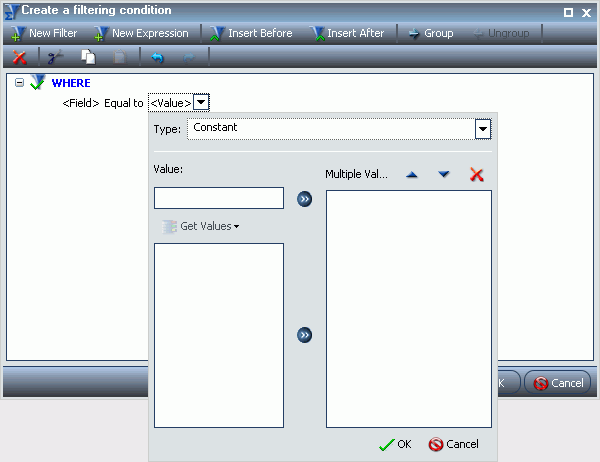600x462 pixels.
Task: Click the Paste clipboard icon
Action: click(120, 57)
